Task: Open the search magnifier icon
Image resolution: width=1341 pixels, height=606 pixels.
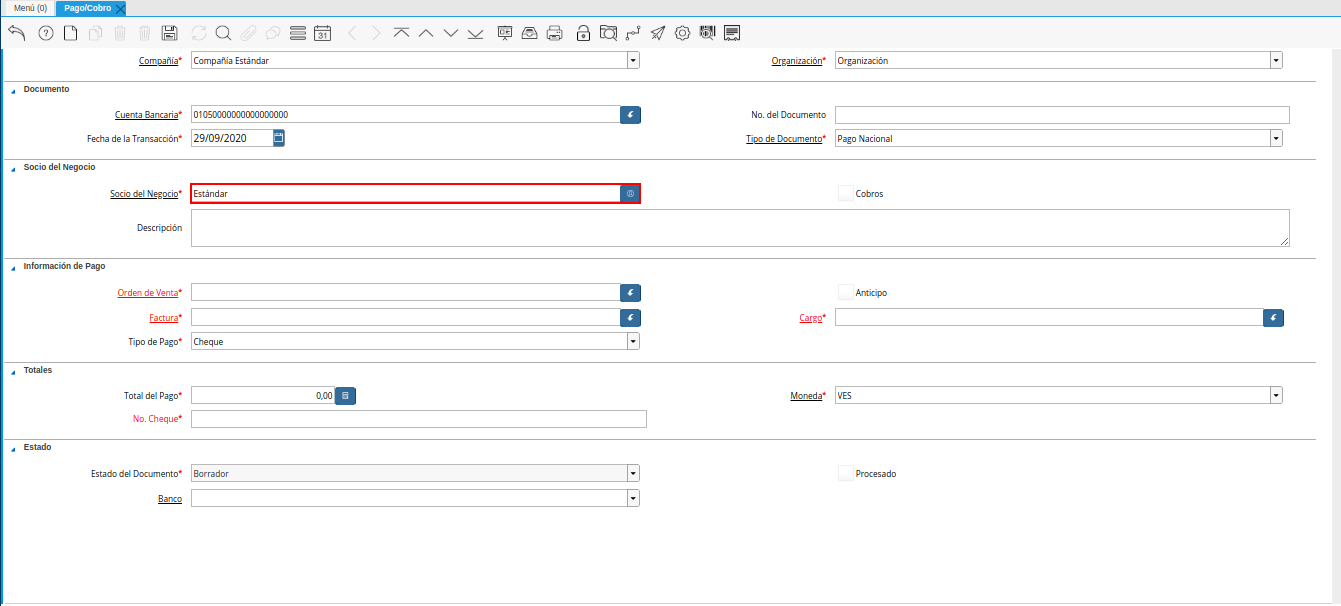Action: coord(223,33)
